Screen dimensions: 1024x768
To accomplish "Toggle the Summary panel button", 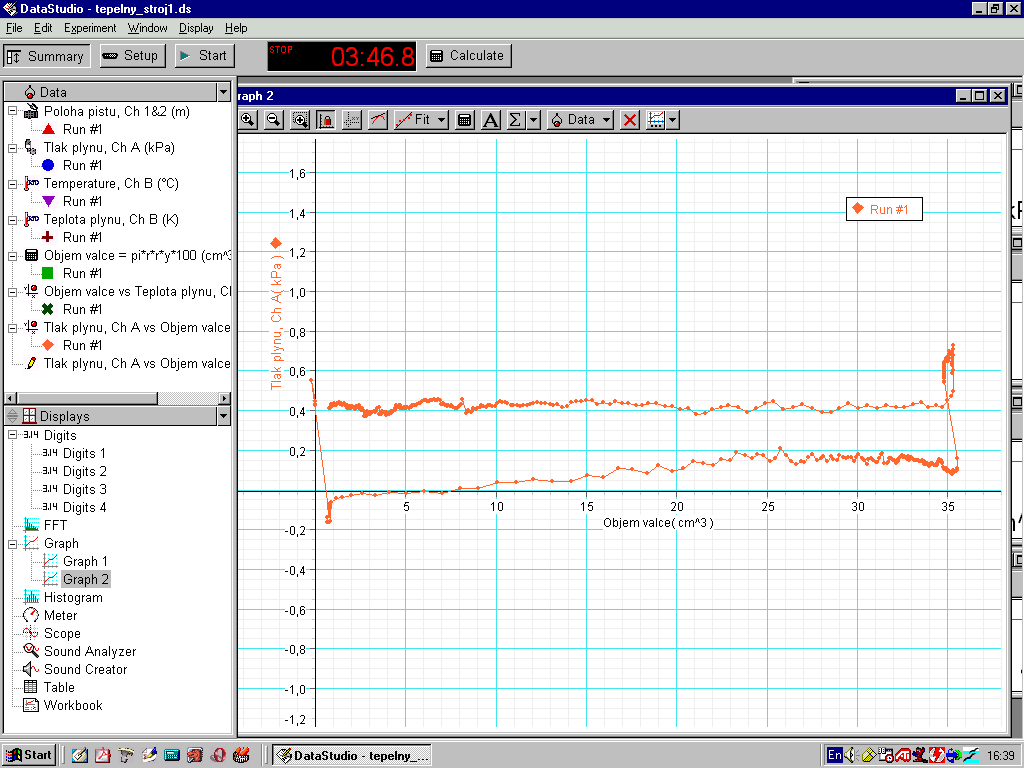I will tap(47, 56).
